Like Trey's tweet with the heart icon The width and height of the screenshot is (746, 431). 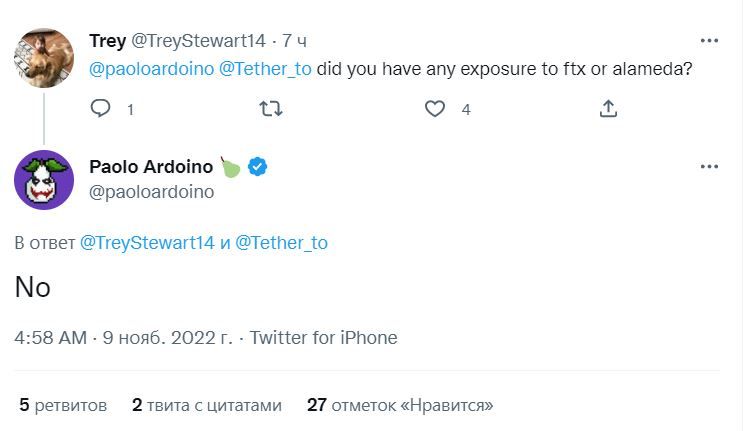point(435,108)
